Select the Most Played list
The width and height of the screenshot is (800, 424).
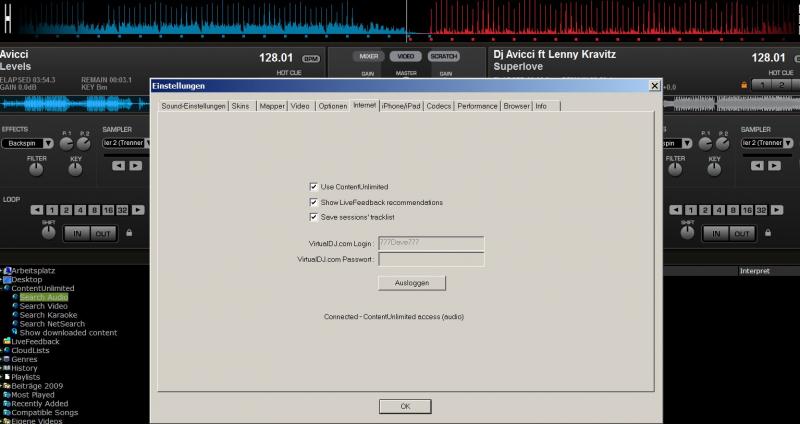pos(33,394)
